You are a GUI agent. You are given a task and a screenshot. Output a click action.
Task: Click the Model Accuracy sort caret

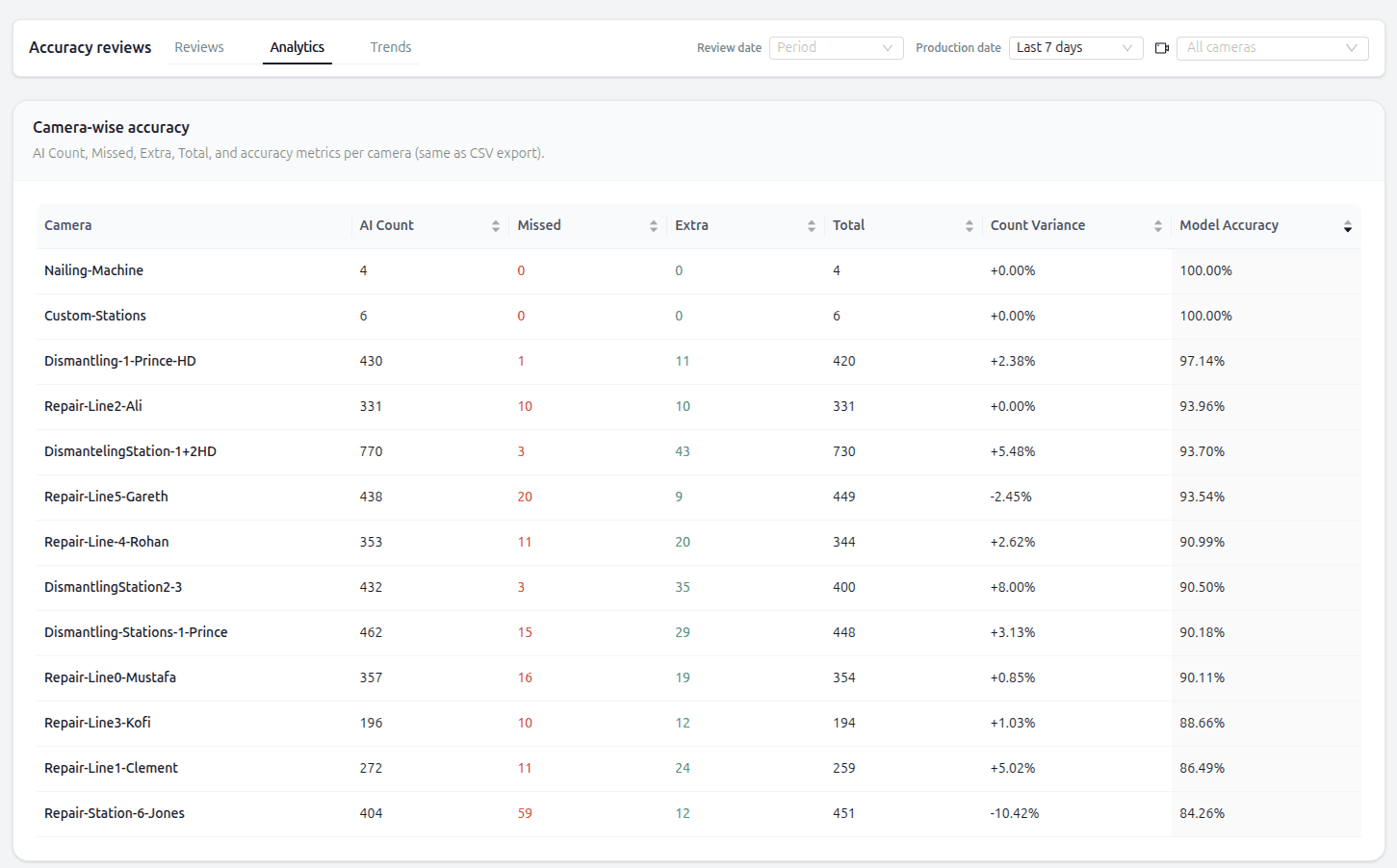1347,225
